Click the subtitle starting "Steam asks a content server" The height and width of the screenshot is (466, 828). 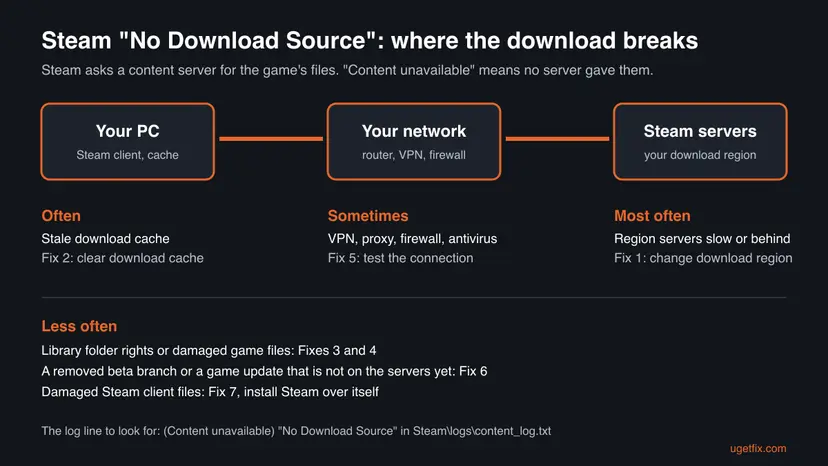click(x=347, y=70)
